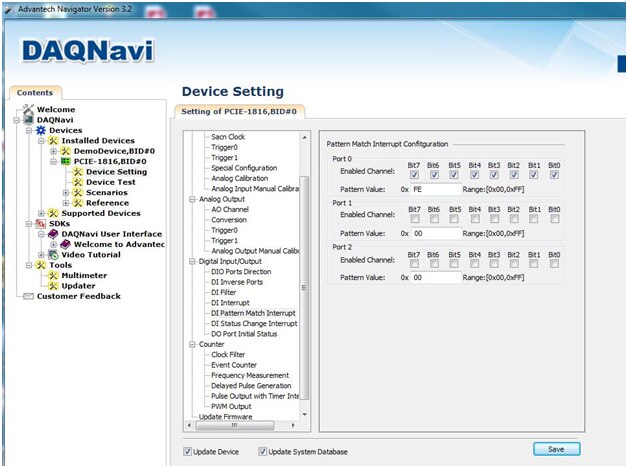The image size is (628, 468).
Task: Open the PWM Output settings
Action: (x=231, y=406)
